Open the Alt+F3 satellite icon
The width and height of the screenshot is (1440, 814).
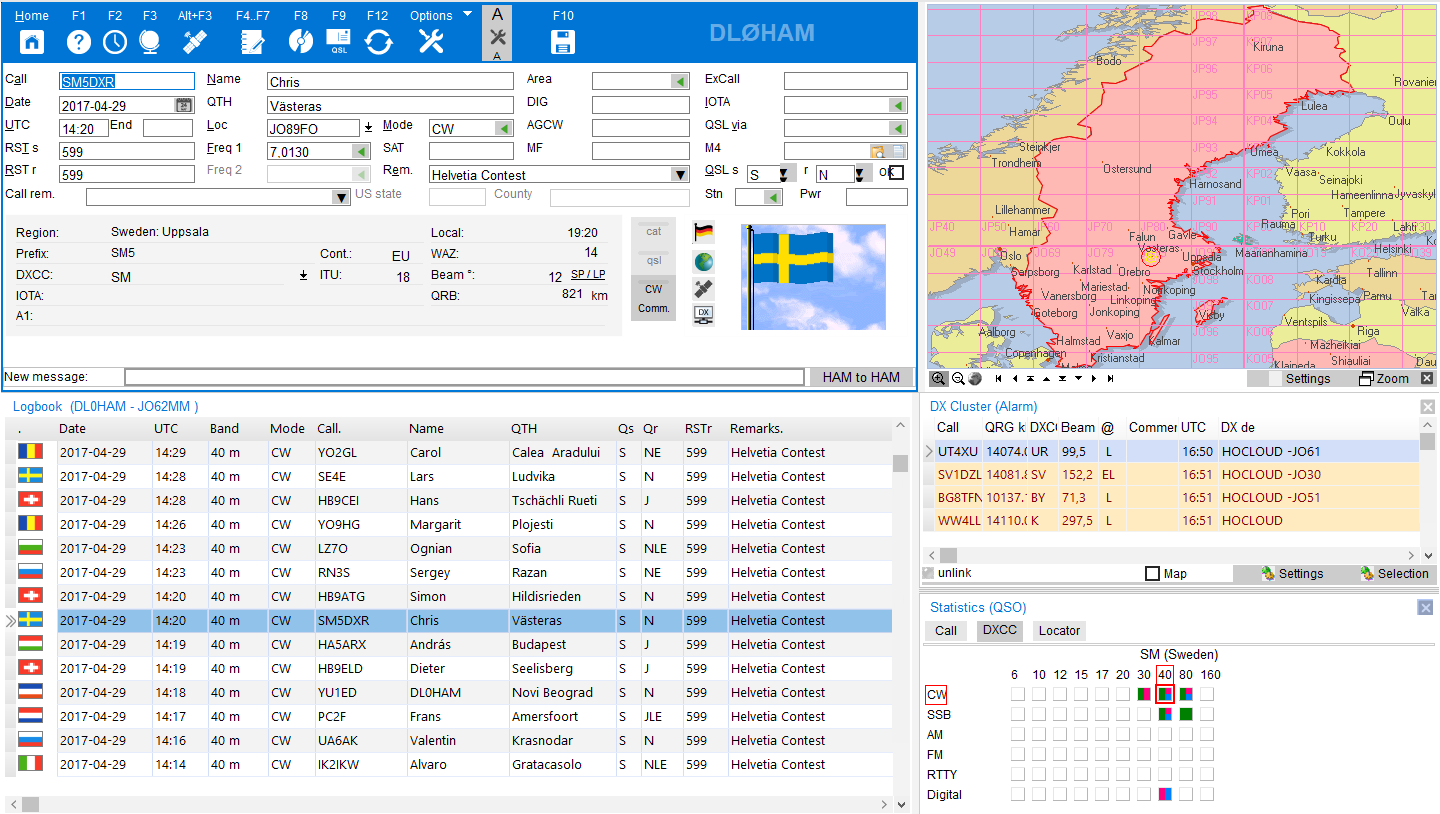point(195,41)
